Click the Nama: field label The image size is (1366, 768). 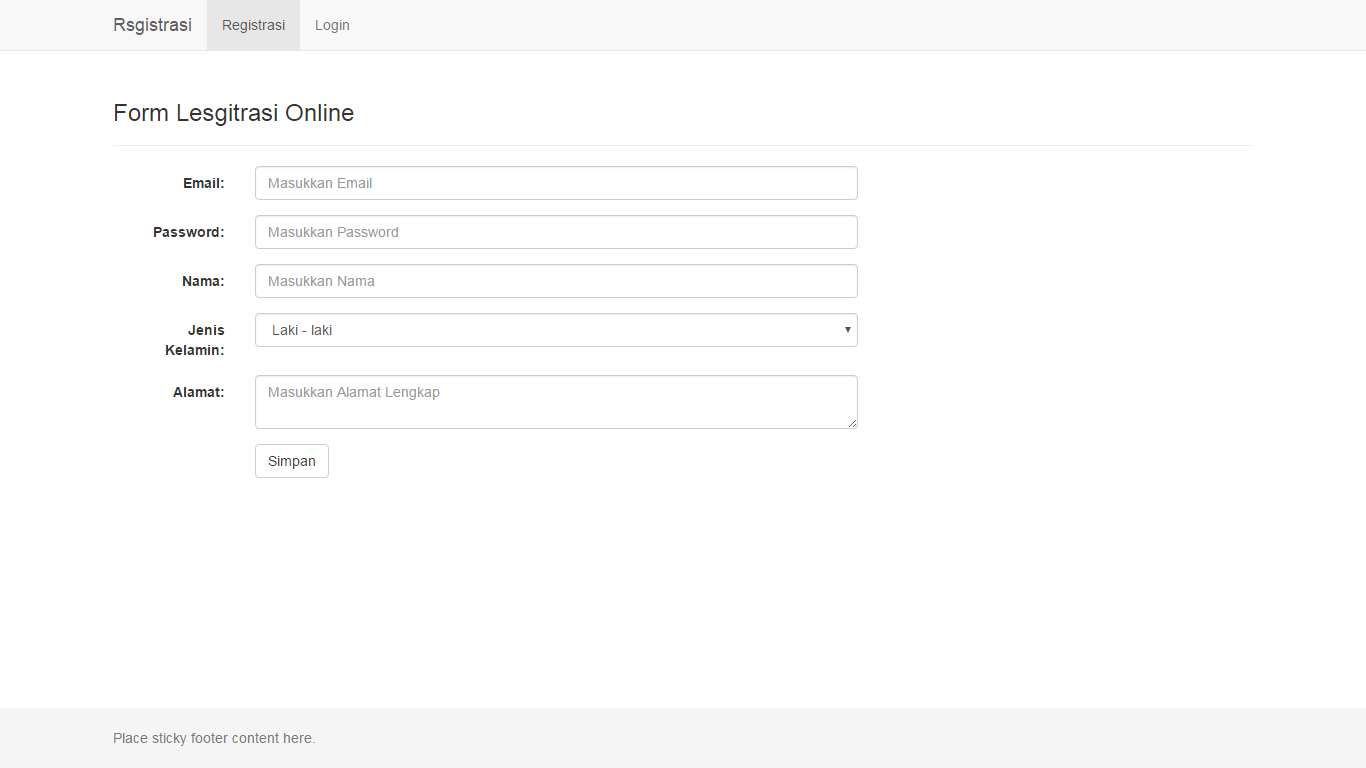(x=203, y=281)
